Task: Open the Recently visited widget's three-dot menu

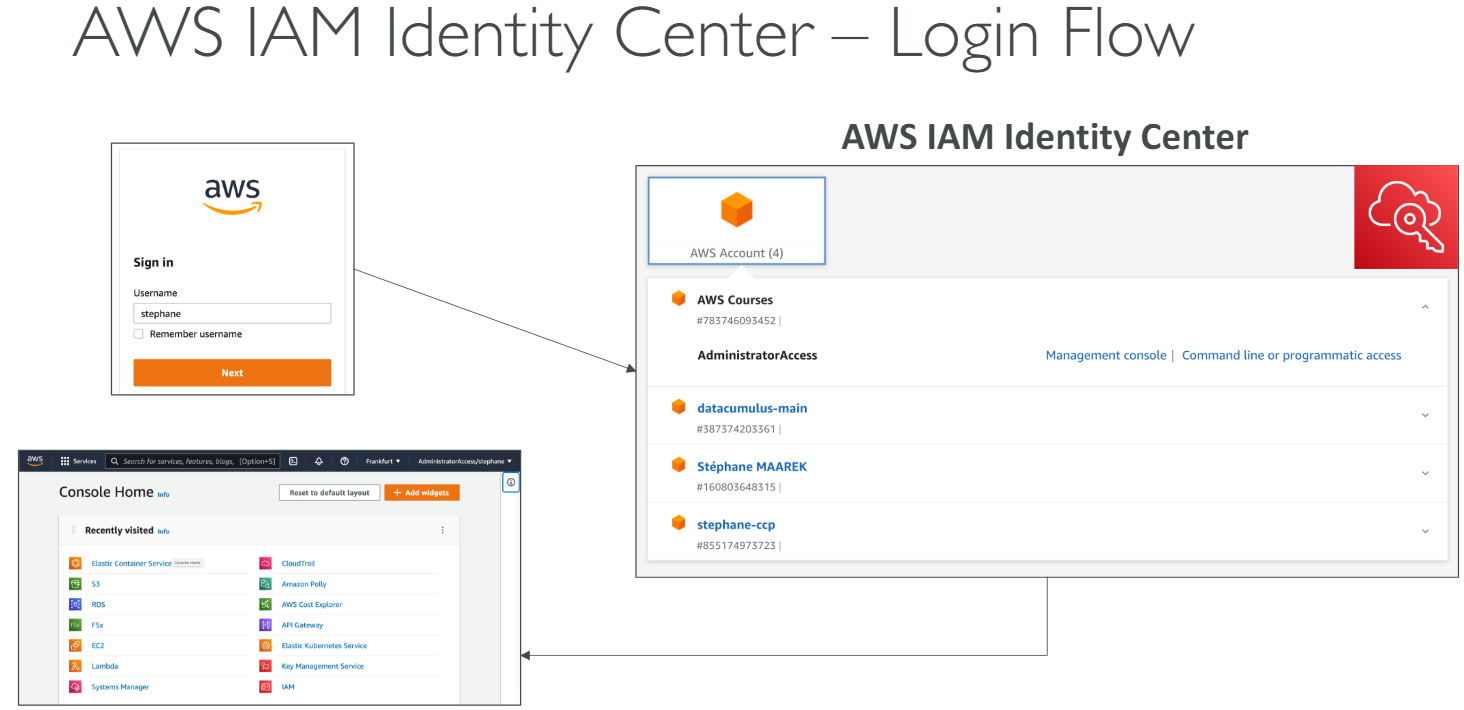Action: click(x=443, y=530)
